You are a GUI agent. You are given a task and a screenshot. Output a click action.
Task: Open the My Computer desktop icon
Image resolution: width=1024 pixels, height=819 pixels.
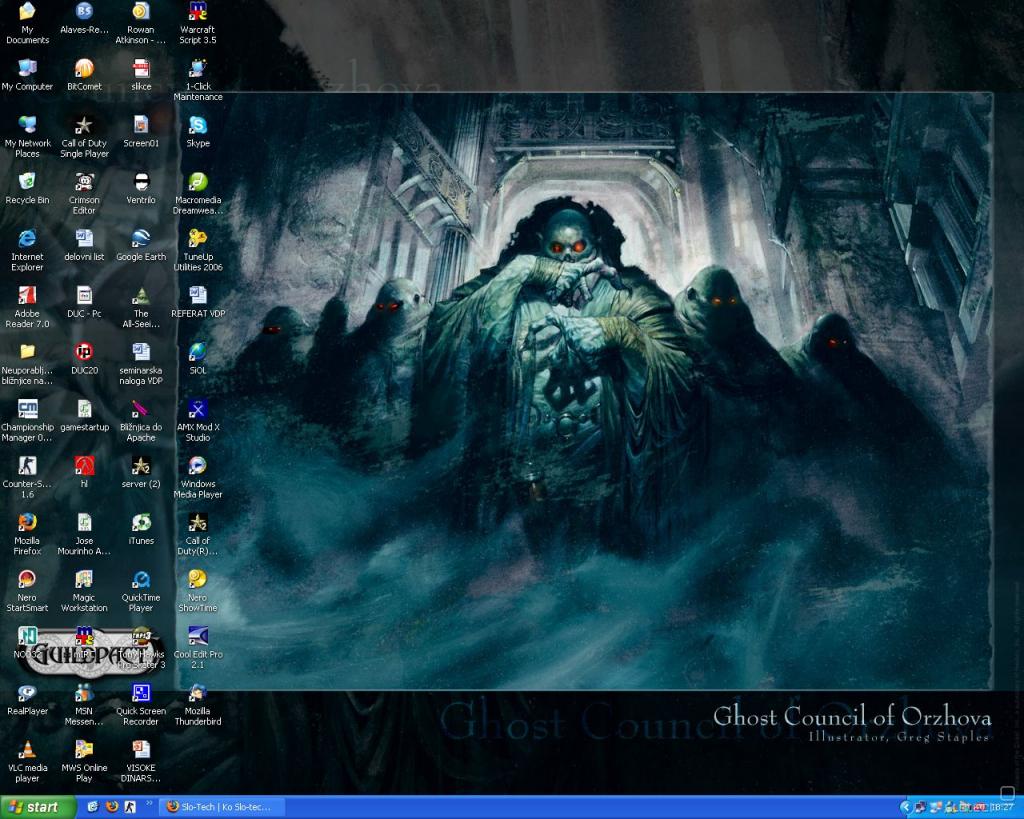coord(27,74)
